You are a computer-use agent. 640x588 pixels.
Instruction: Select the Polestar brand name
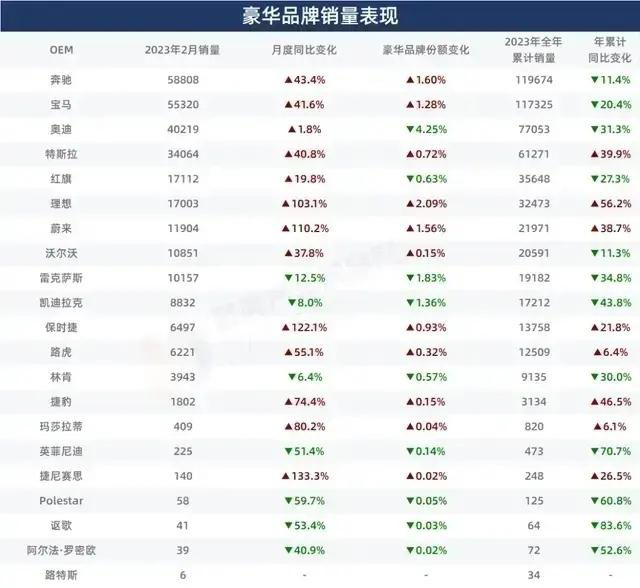pyautogui.click(x=61, y=501)
